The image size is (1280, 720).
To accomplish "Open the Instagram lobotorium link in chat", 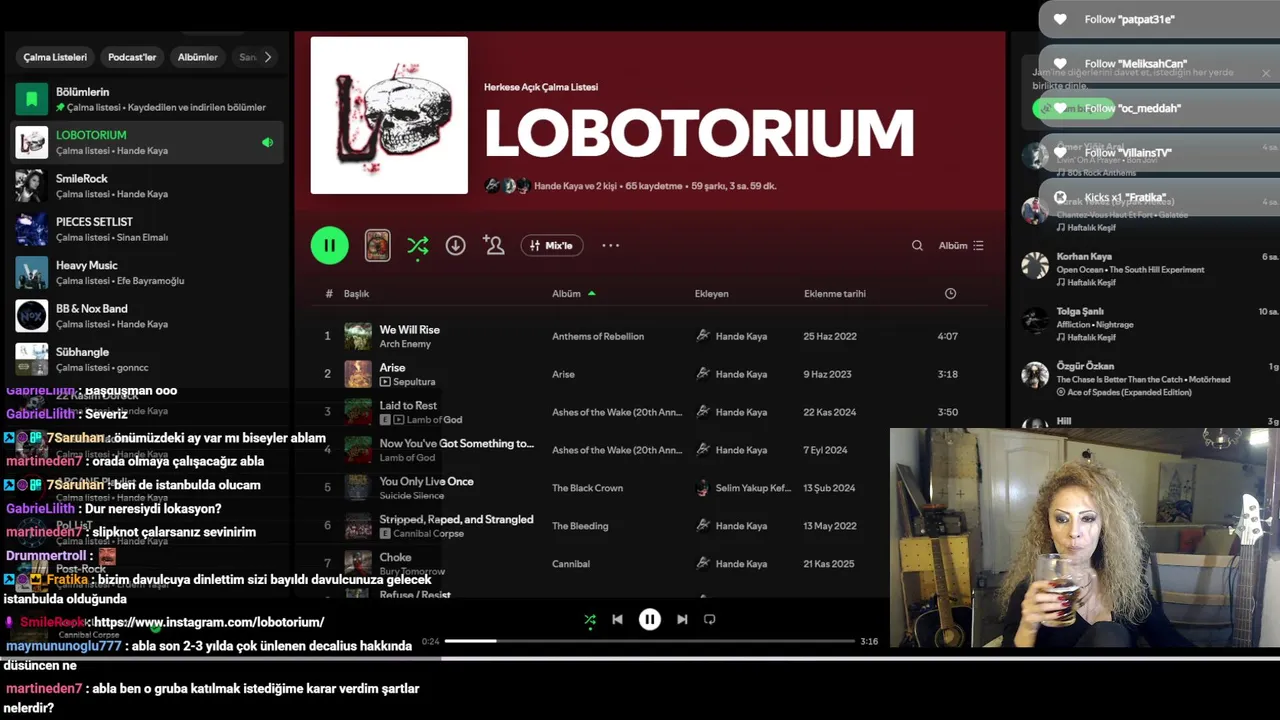I will pyautogui.click(x=209, y=622).
